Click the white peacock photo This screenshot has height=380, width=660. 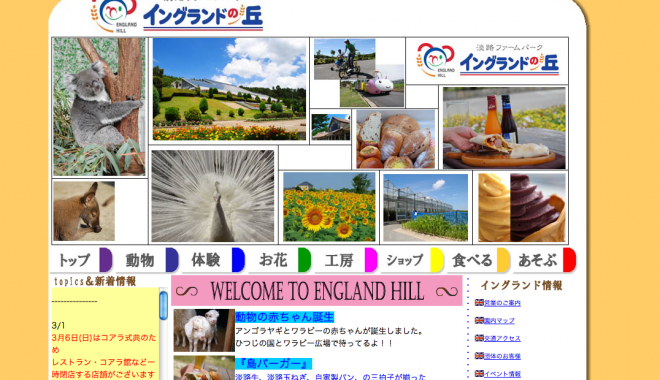(213, 196)
